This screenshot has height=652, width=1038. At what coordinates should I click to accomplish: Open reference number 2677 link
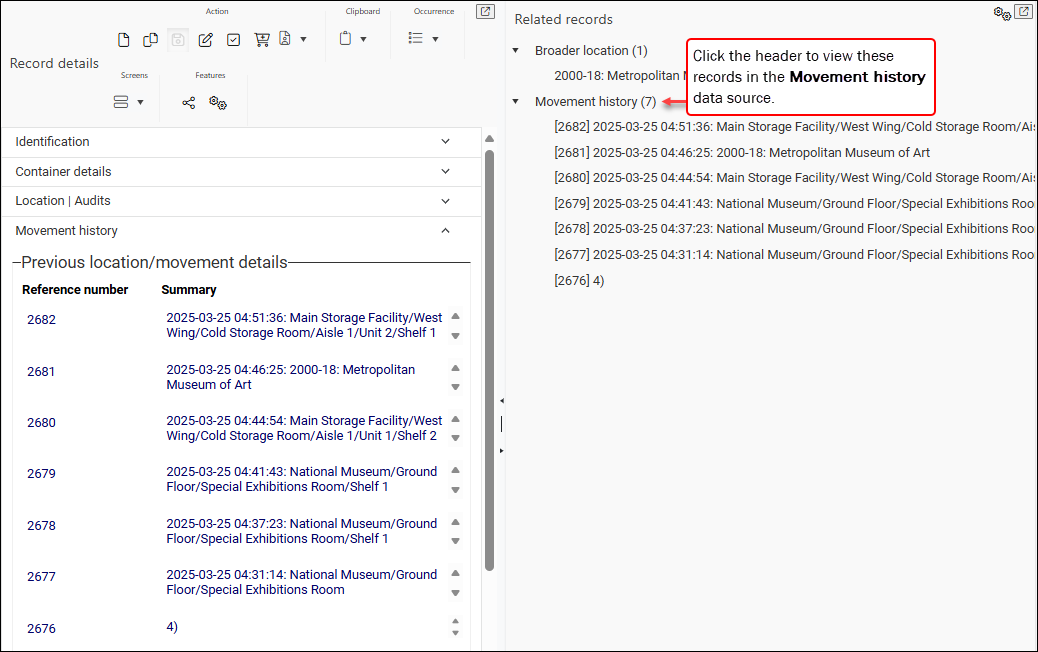coord(41,577)
